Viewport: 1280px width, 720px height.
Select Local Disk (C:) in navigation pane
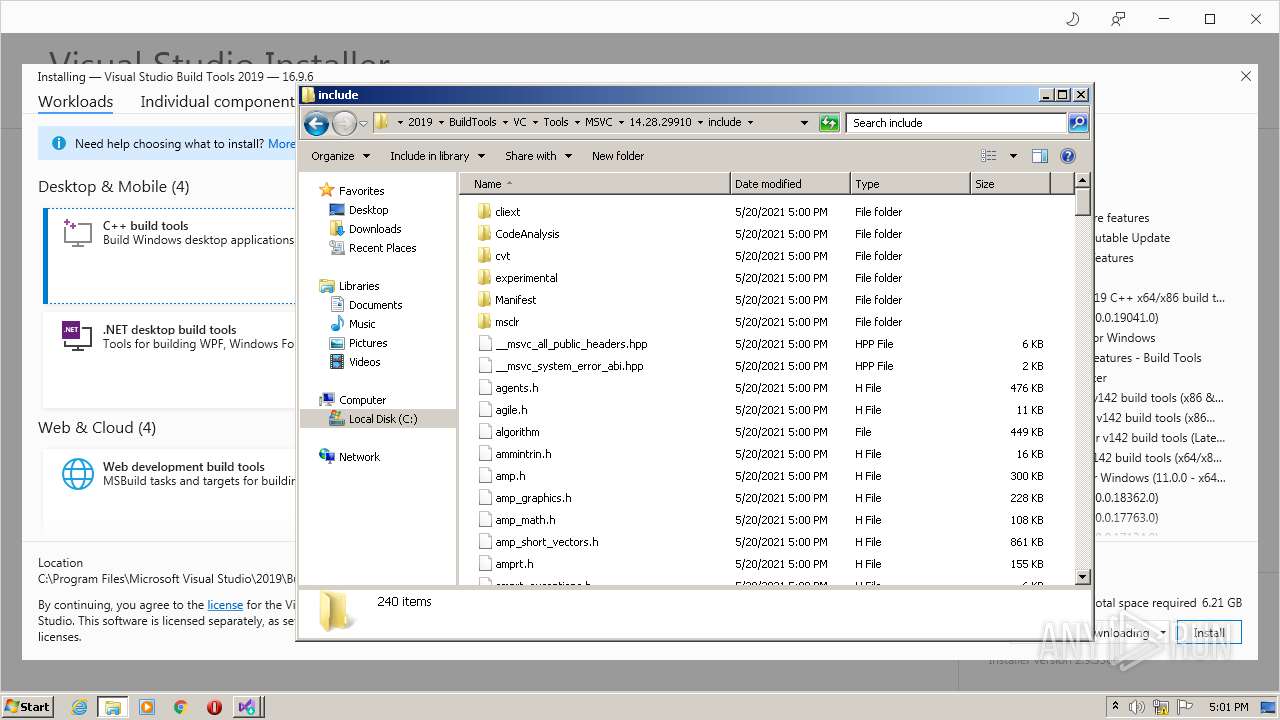383,419
